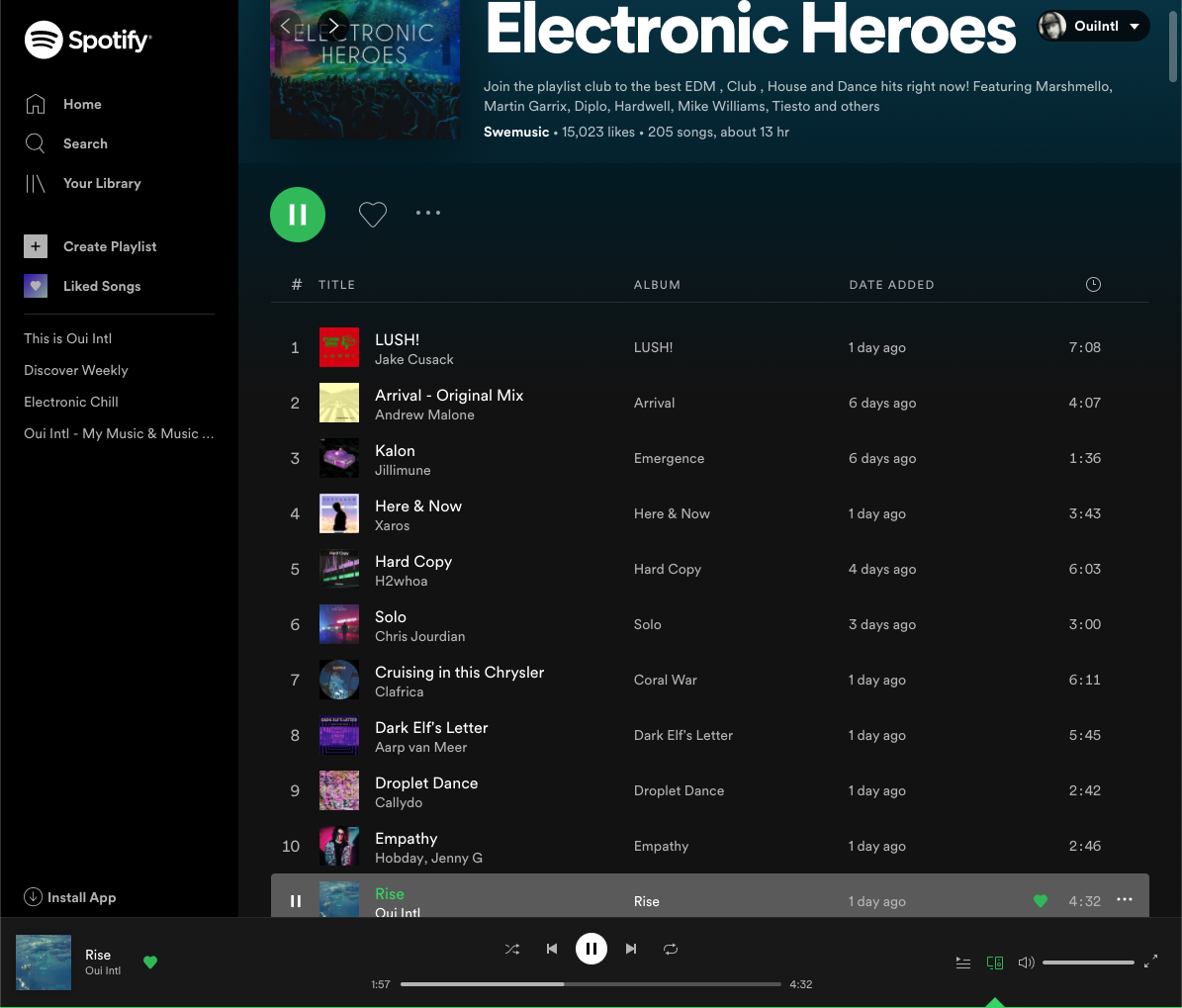
Task: Click the Install App download icon
Action: point(34,896)
